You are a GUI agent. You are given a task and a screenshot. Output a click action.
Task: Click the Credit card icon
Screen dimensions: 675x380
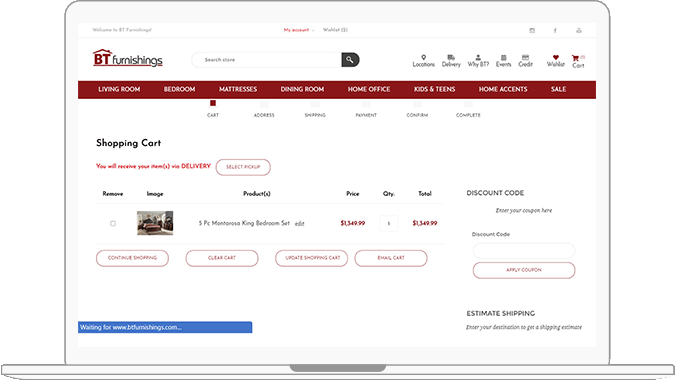pos(525,57)
